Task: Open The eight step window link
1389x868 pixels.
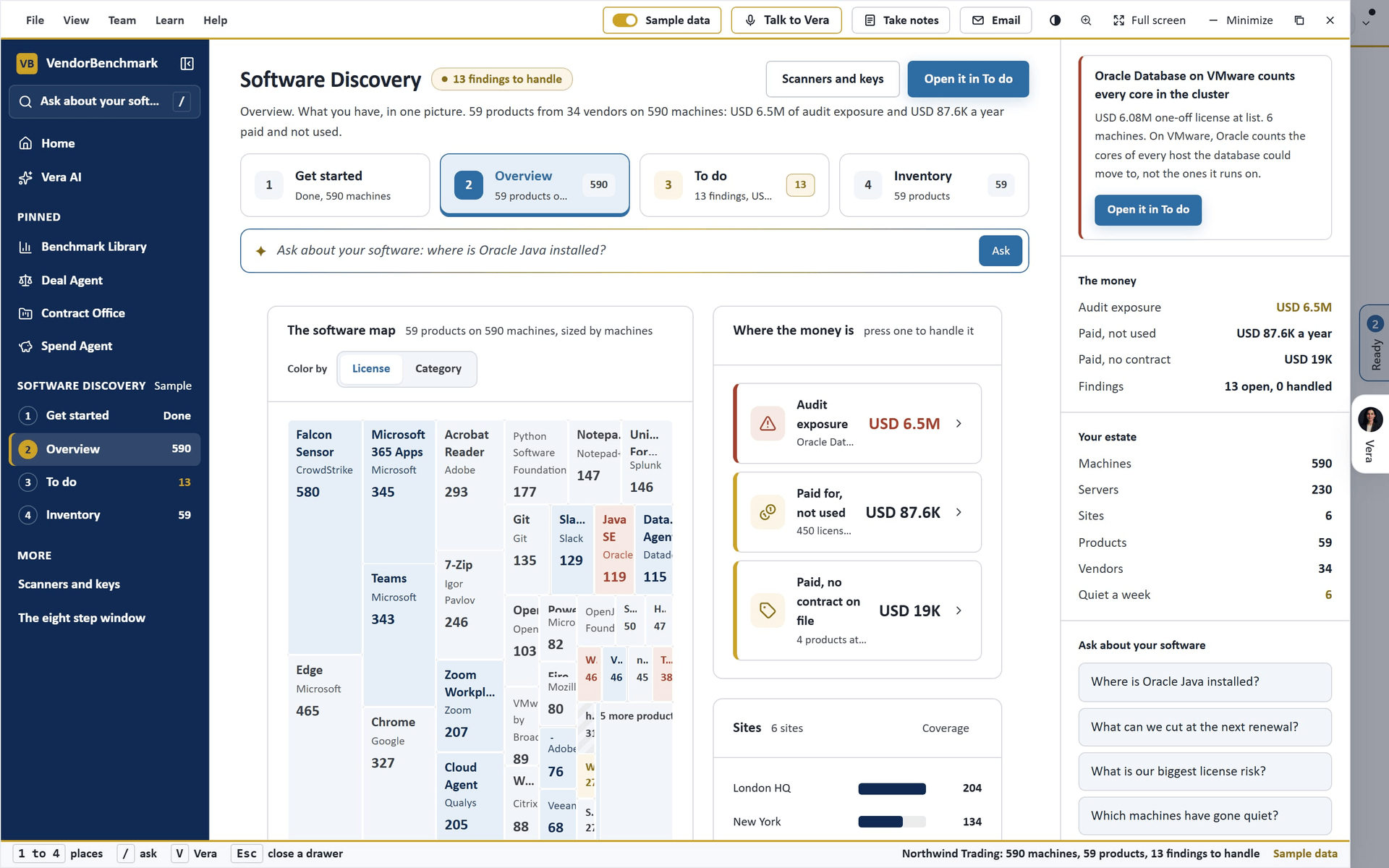Action: [x=82, y=618]
